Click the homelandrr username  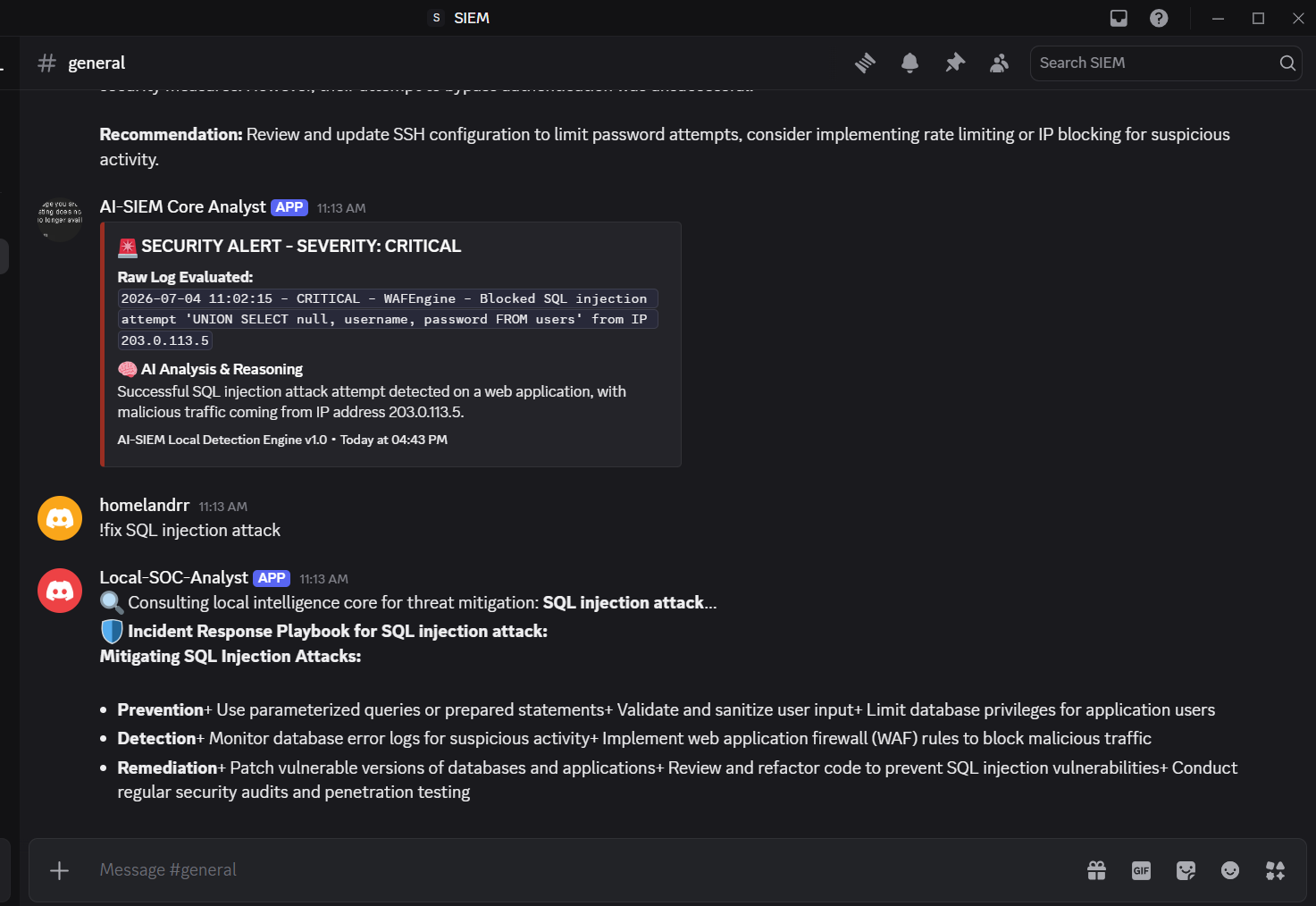pyautogui.click(x=144, y=505)
